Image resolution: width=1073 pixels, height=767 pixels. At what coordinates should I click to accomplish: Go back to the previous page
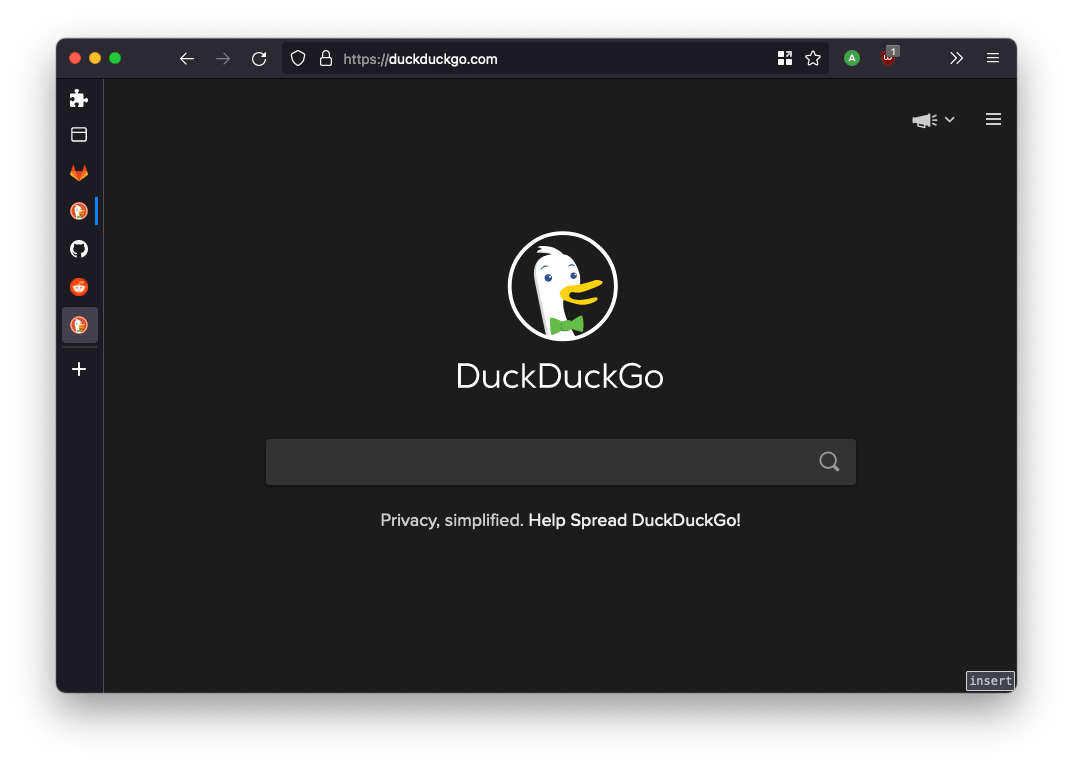(187, 59)
